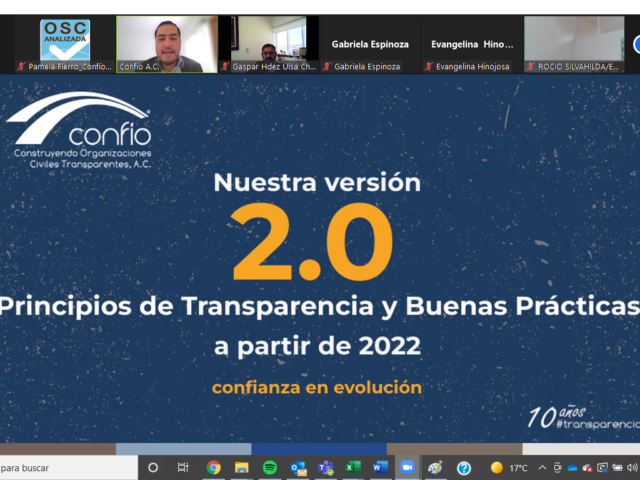This screenshot has width=640, height=480.
Task: Select Gabriela Espinoza's participant tile
Action: coord(370,44)
